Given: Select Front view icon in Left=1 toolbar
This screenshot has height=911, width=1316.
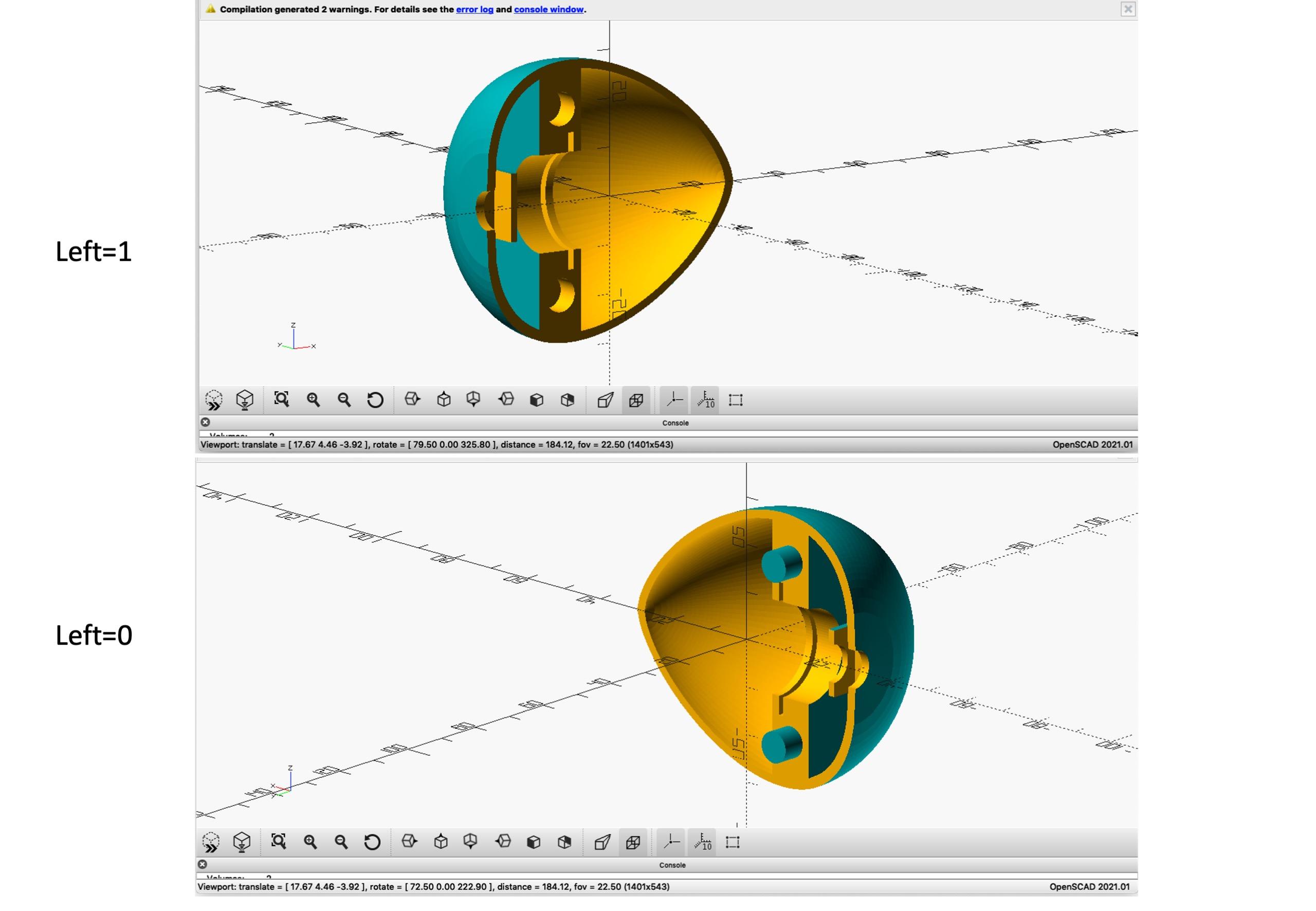Looking at the screenshot, I should [x=537, y=399].
